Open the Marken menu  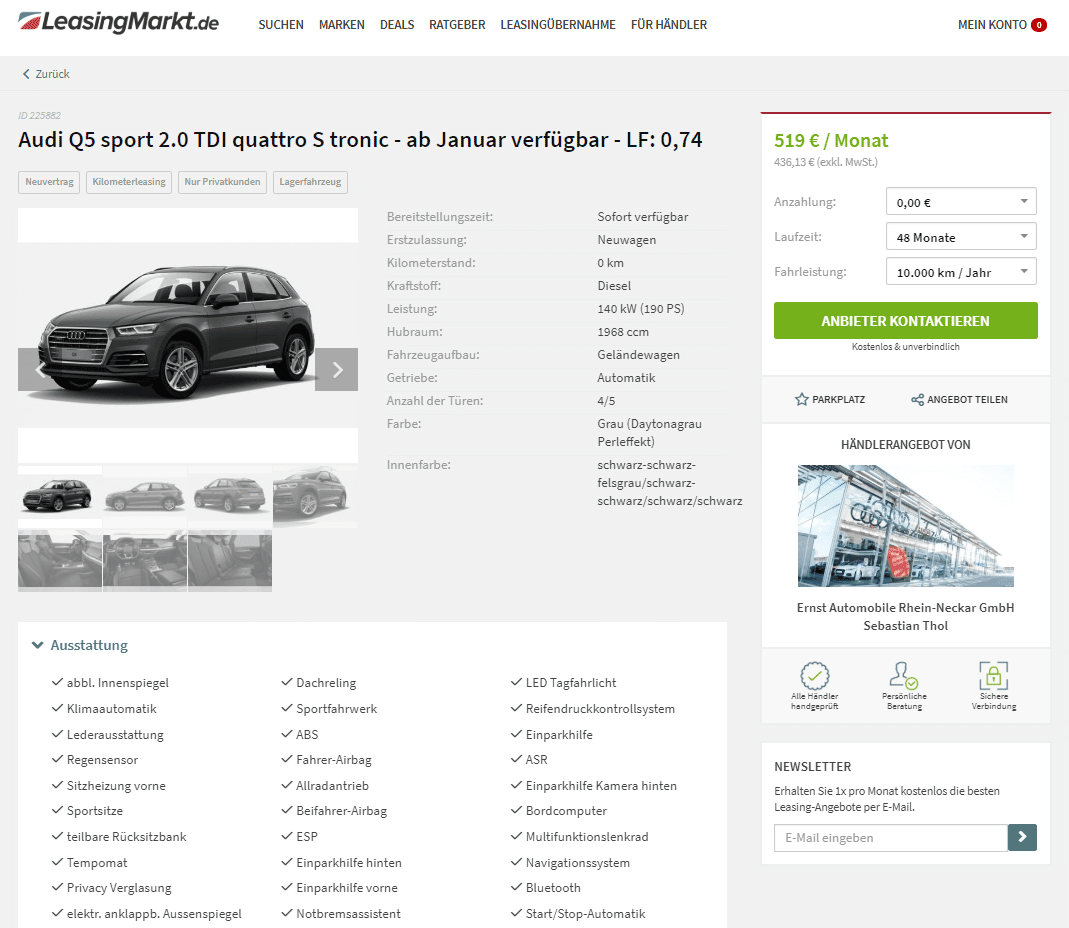(x=342, y=25)
